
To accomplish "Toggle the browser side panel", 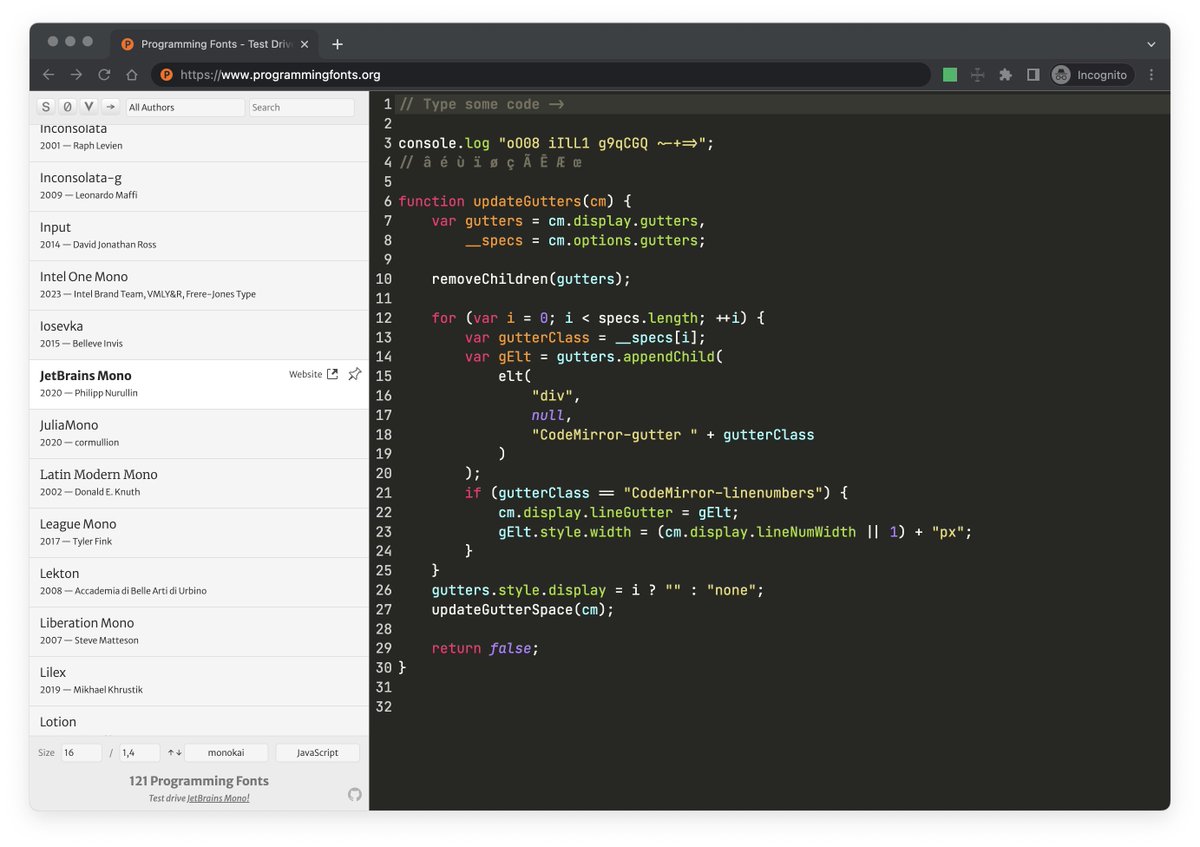I will click(1033, 75).
